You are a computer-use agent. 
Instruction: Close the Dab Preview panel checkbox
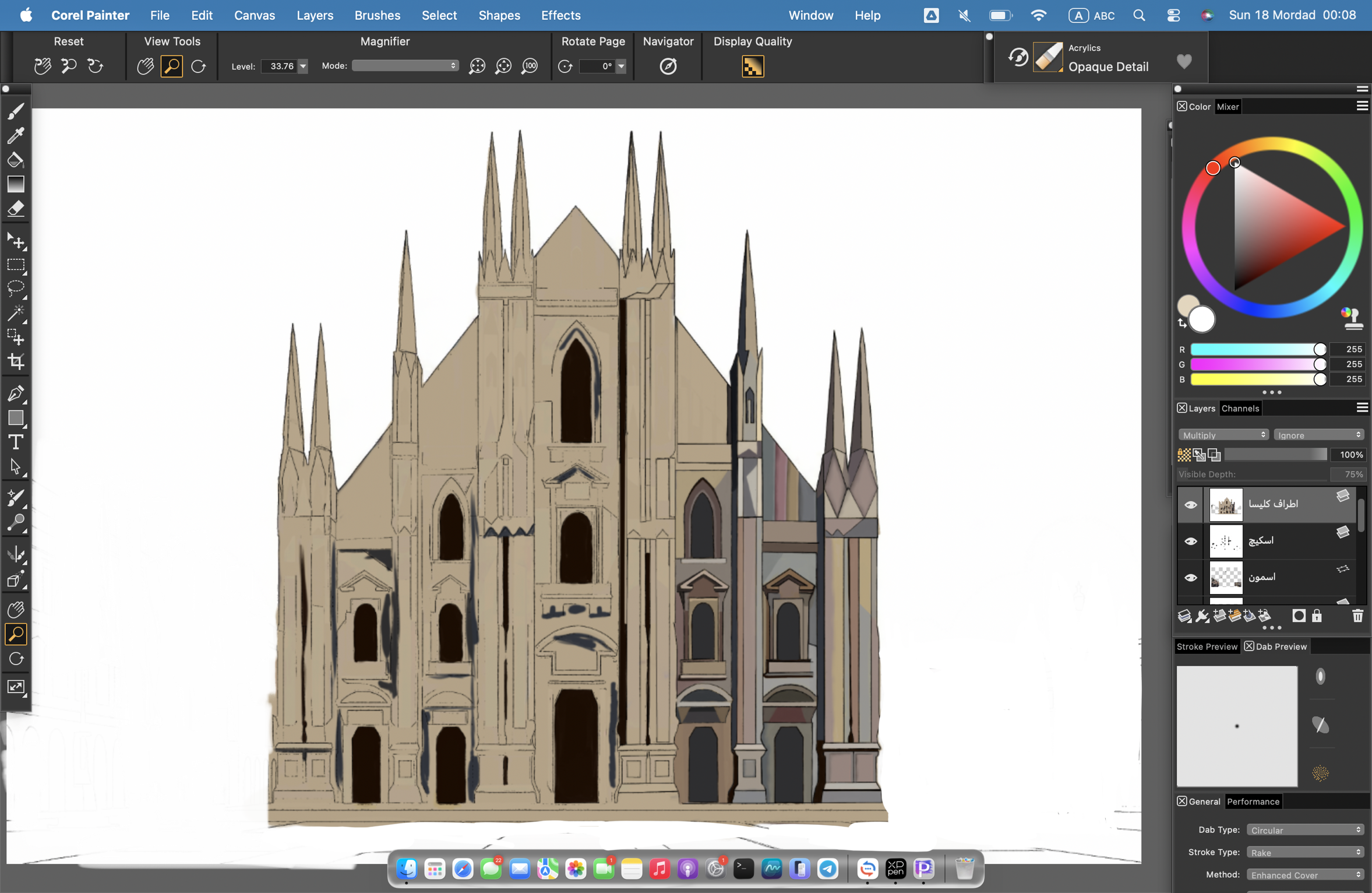pyautogui.click(x=1249, y=646)
